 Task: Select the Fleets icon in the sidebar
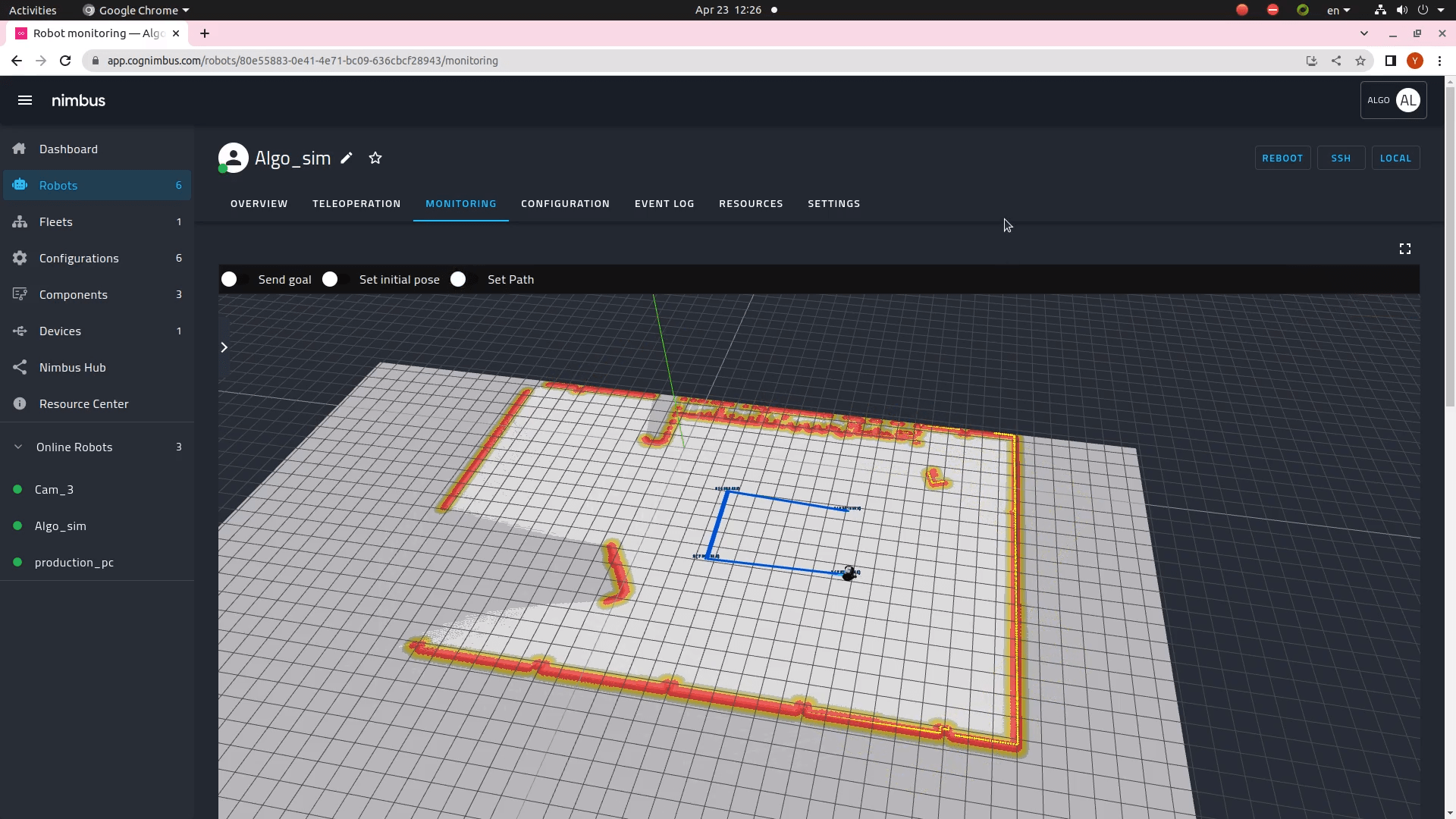[x=19, y=221]
